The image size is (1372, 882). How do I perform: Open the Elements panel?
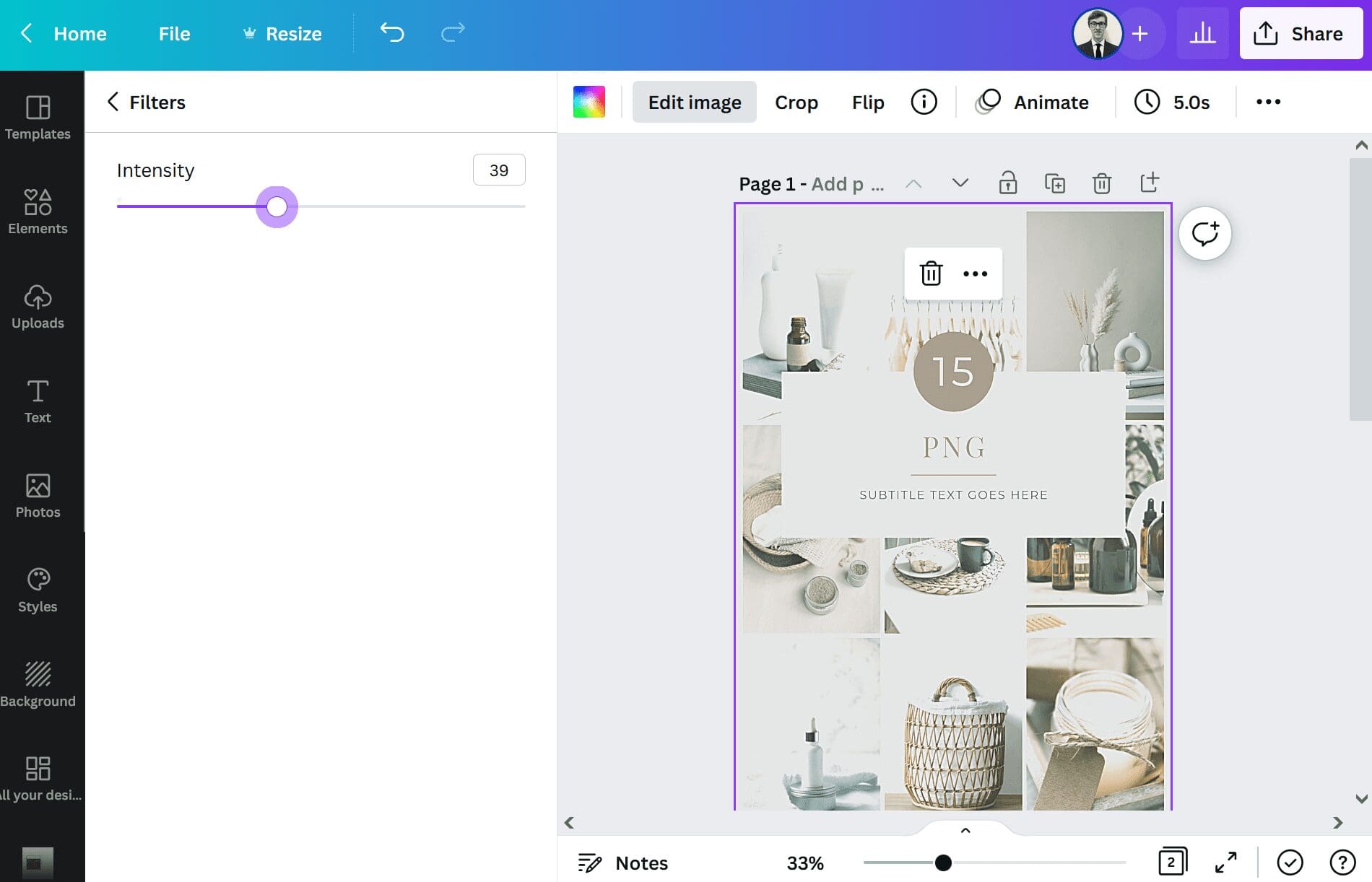(37, 212)
